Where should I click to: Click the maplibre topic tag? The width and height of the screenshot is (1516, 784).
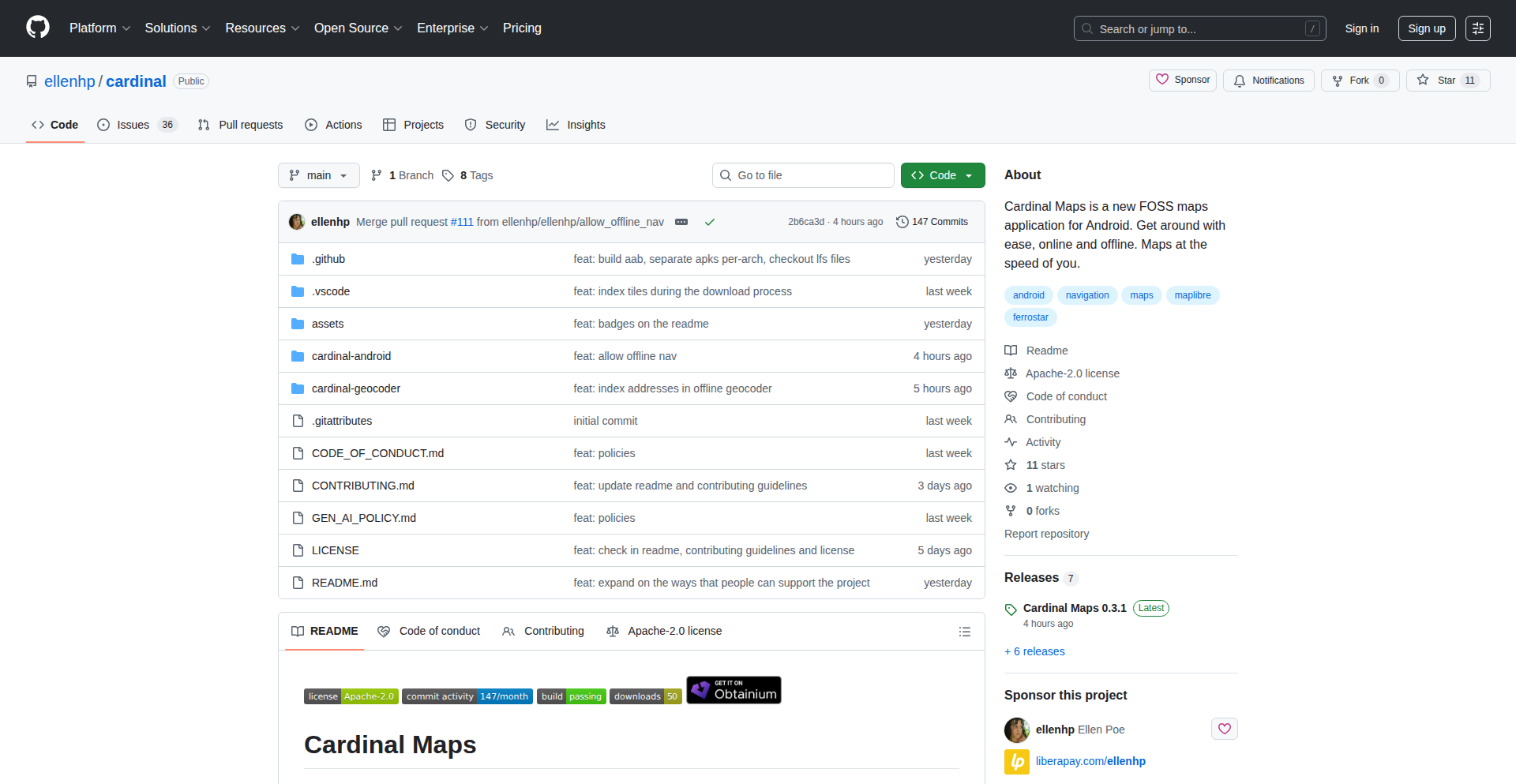(x=1192, y=295)
